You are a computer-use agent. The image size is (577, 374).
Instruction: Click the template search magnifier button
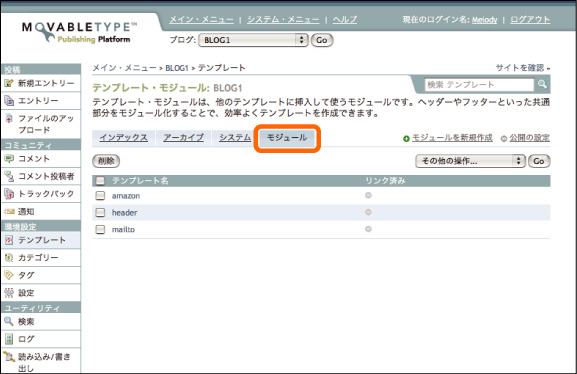542,84
